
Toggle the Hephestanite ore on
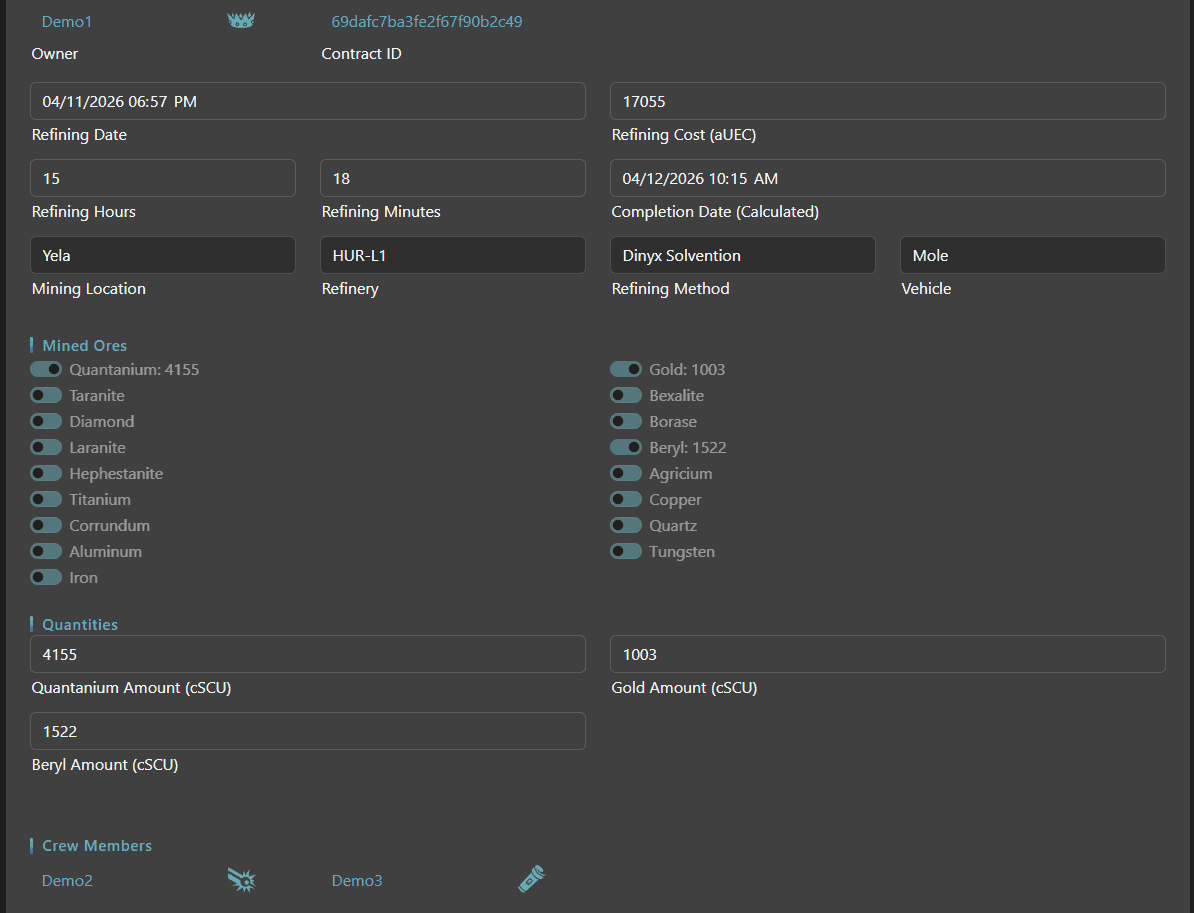click(x=46, y=473)
